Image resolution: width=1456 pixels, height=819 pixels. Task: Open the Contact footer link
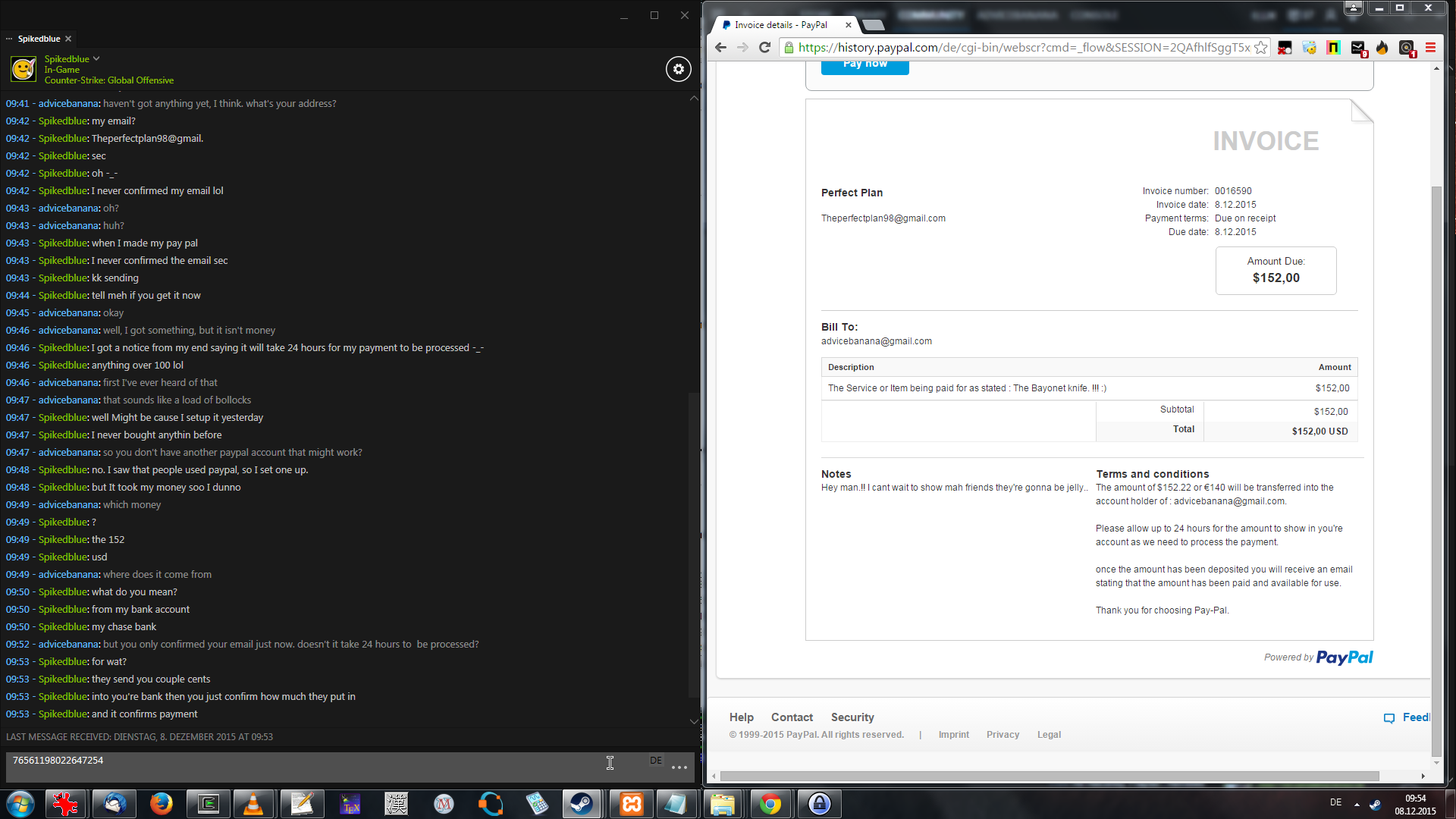[x=792, y=717]
